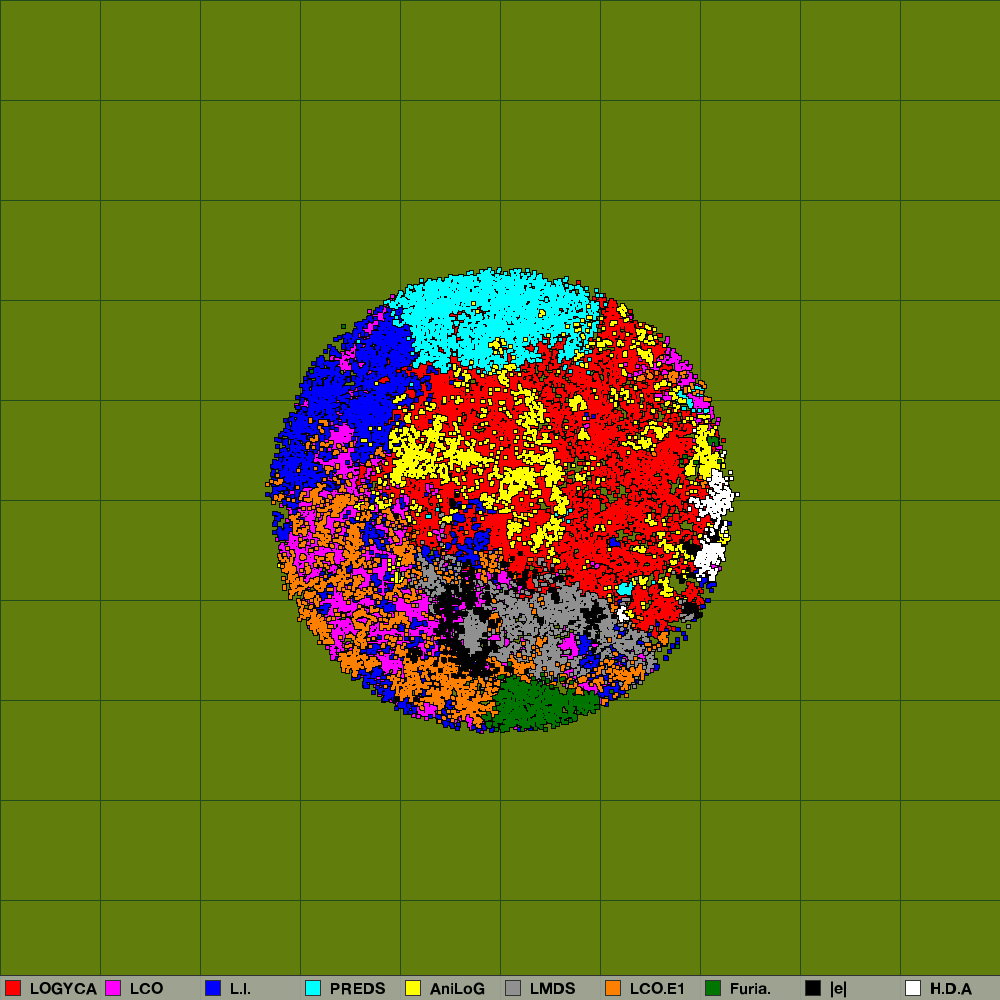Image resolution: width=1000 pixels, height=1000 pixels.
Task: Select the H.D.A label in the legend
Action: pyautogui.click(x=951, y=989)
